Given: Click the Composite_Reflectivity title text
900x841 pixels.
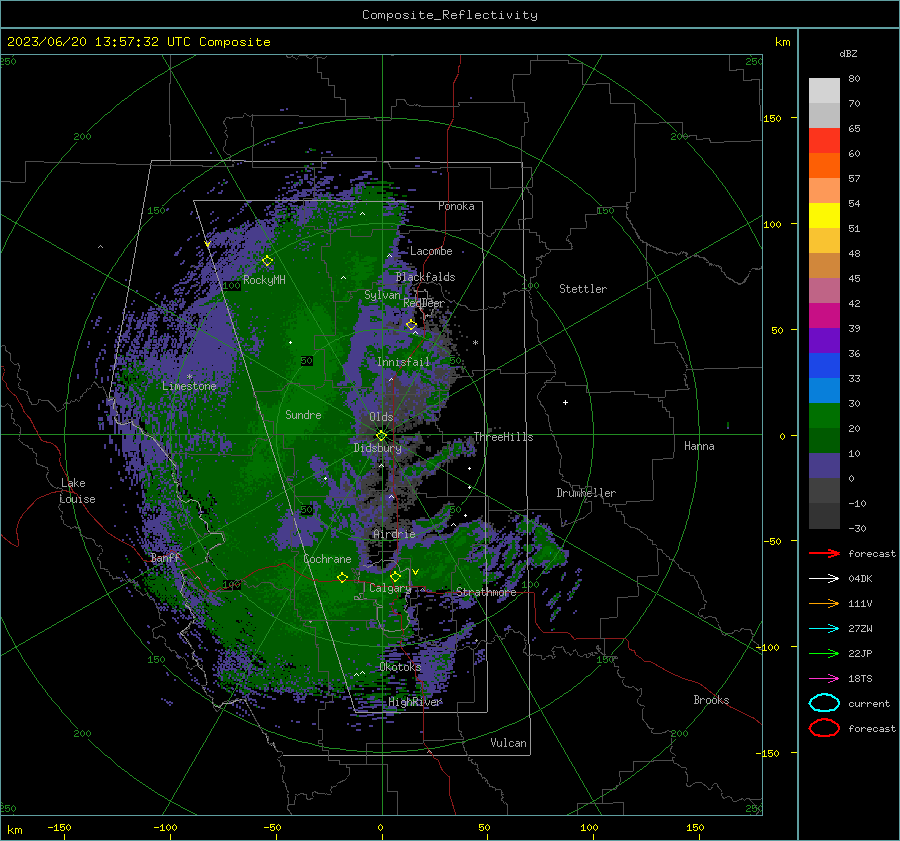Looking at the screenshot, I should click(450, 15).
